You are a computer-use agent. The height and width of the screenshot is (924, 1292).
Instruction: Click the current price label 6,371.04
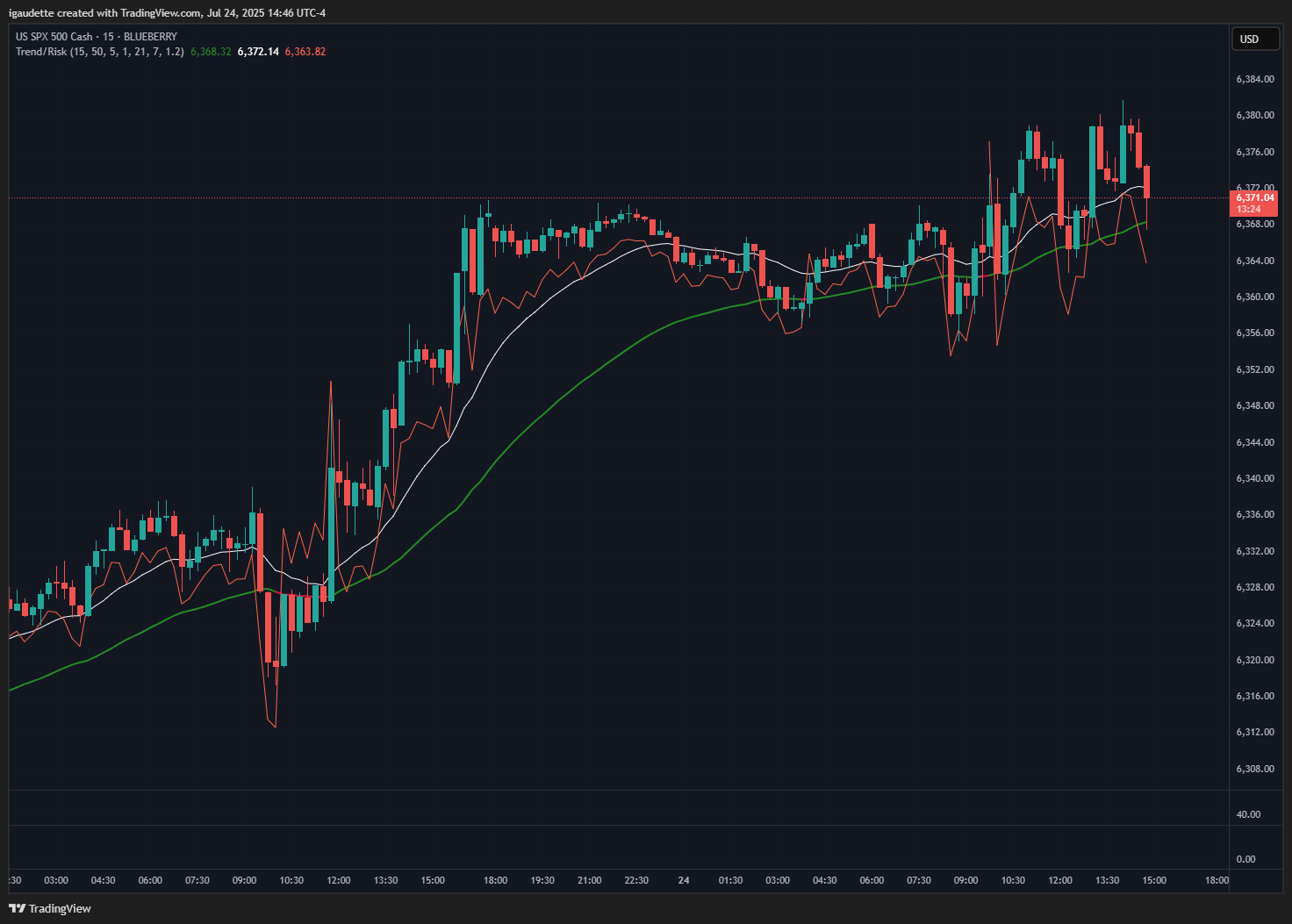click(x=1255, y=198)
